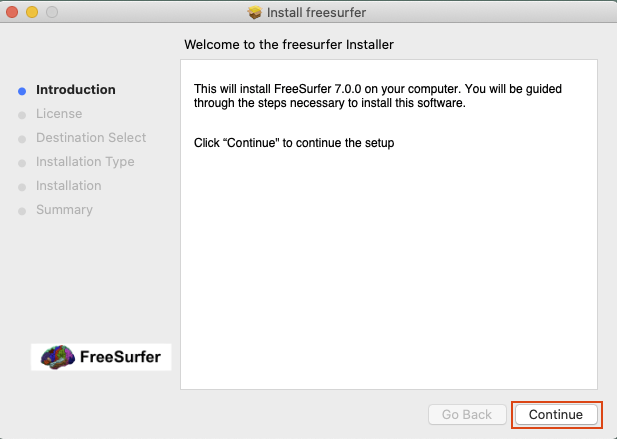Click the grey bullet beside License
This screenshot has width=617, height=439.
22,114
